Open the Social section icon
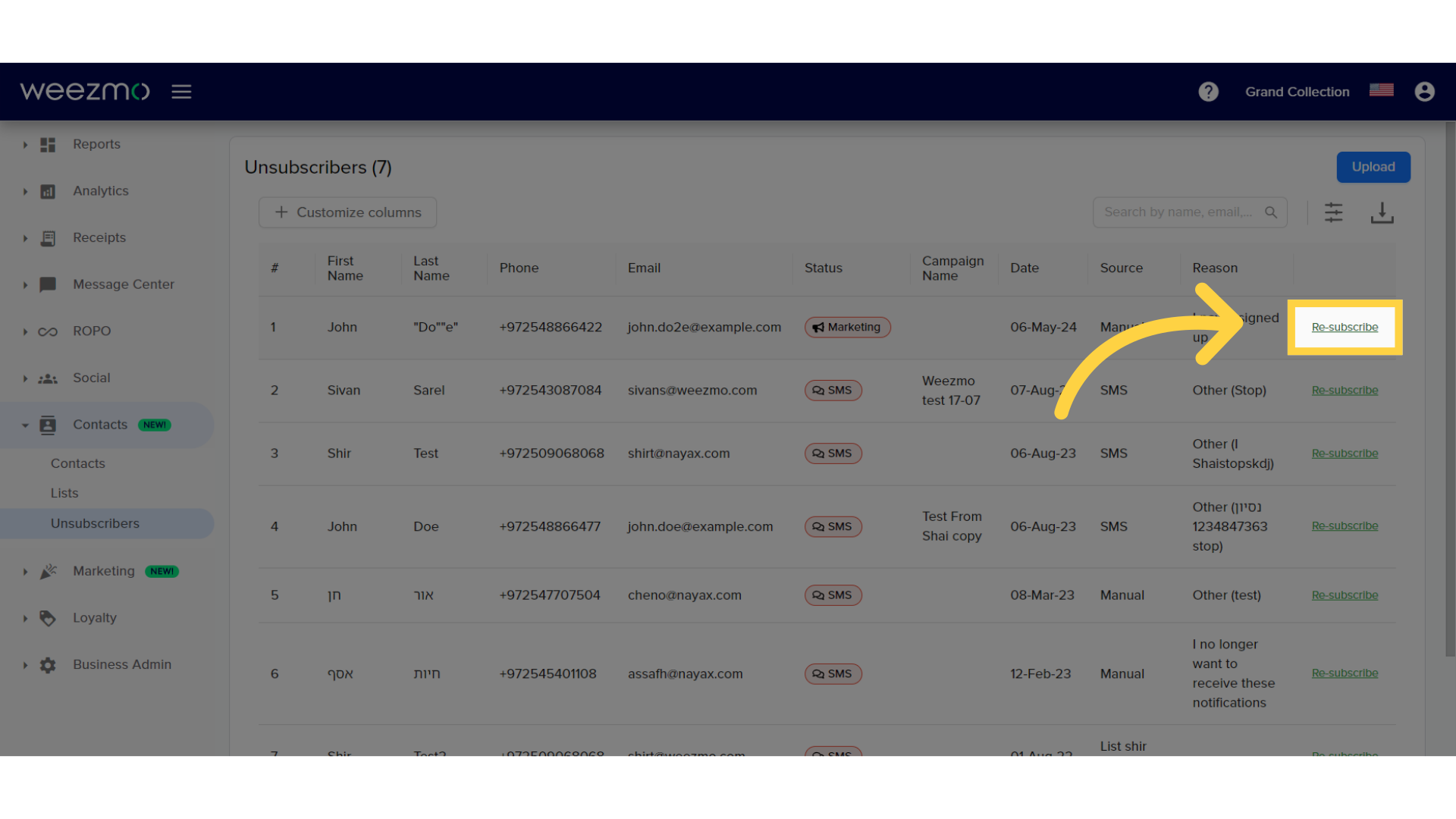This screenshot has width=1456, height=819. [x=47, y=378]
